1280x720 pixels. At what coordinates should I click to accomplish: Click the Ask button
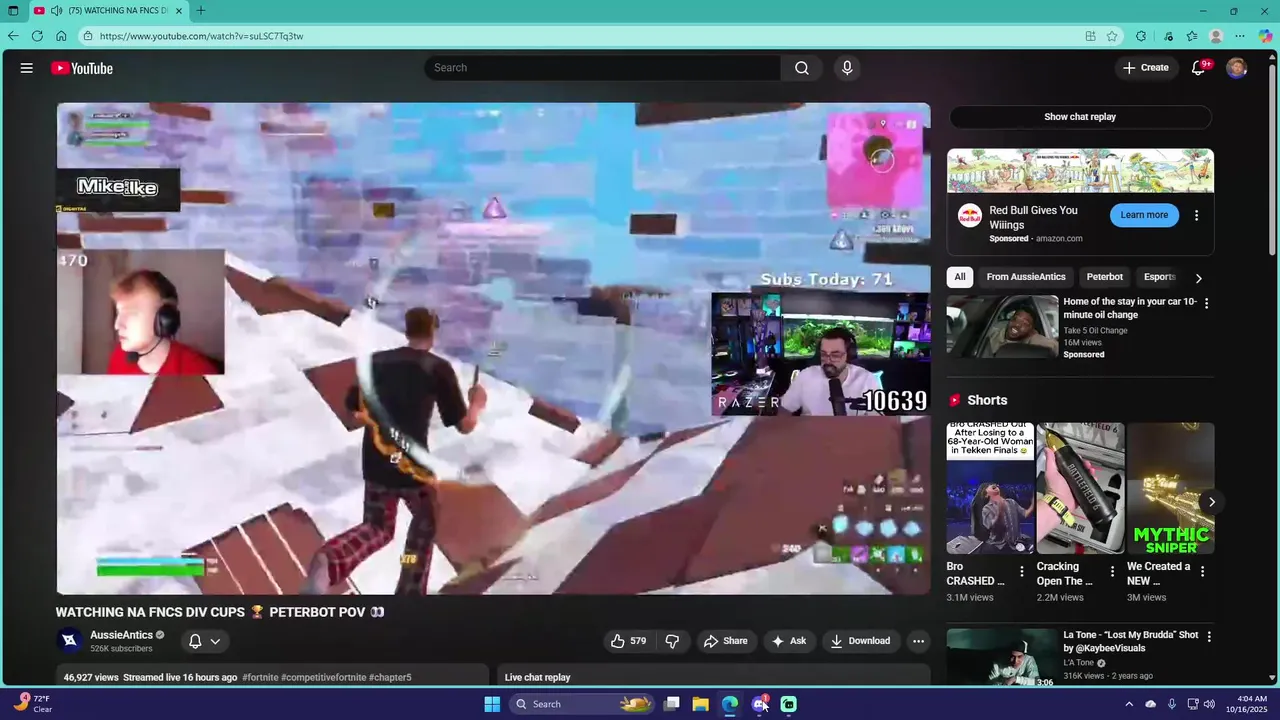(x=787, y=641)
